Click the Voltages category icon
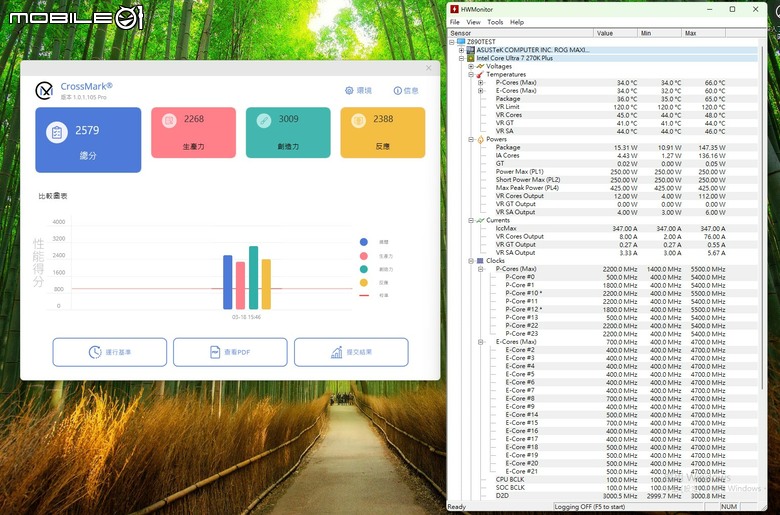The image size is (780, 515). tap(480, 66)
